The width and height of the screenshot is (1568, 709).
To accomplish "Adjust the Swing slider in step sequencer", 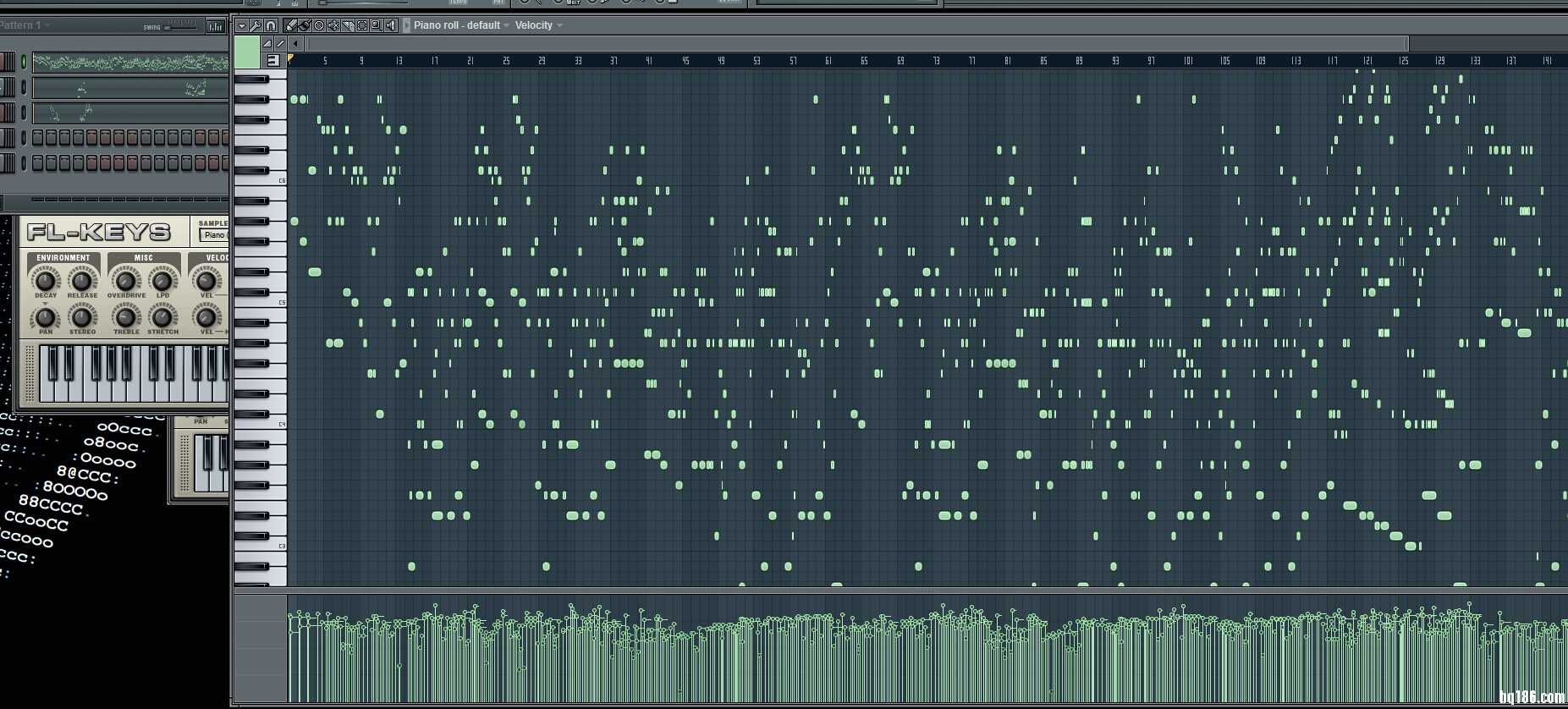I will coord(180,27).
